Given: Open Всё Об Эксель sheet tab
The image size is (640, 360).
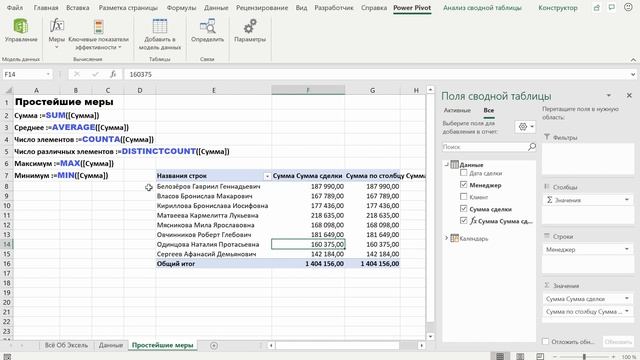Looking at the screenshot, I should (66, 345).
